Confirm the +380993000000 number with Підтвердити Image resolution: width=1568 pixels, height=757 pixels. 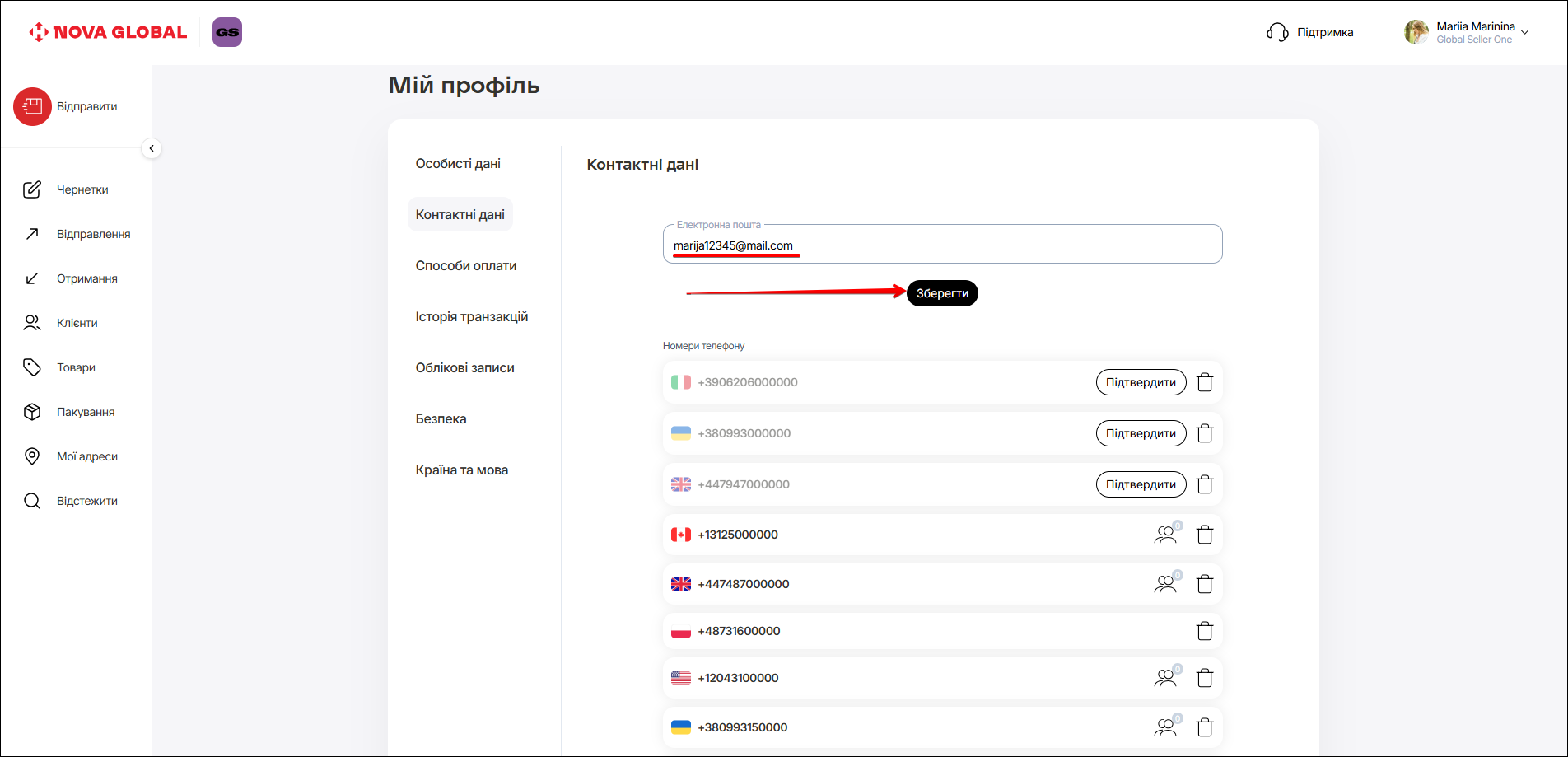coord(1141,433)
